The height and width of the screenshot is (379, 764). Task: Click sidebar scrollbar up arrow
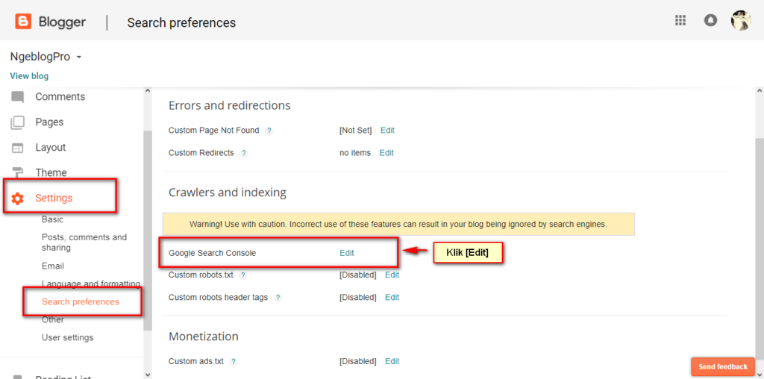[148, 91]
